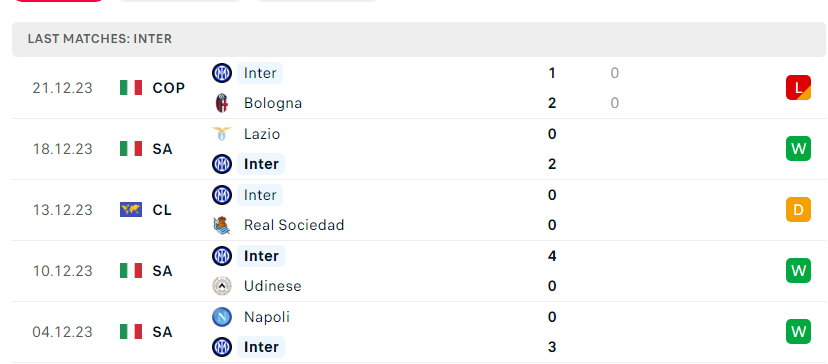Viewport: 828px width, 364px height.
Task: Click the Champions League flag icon
Action: [130, 210]
